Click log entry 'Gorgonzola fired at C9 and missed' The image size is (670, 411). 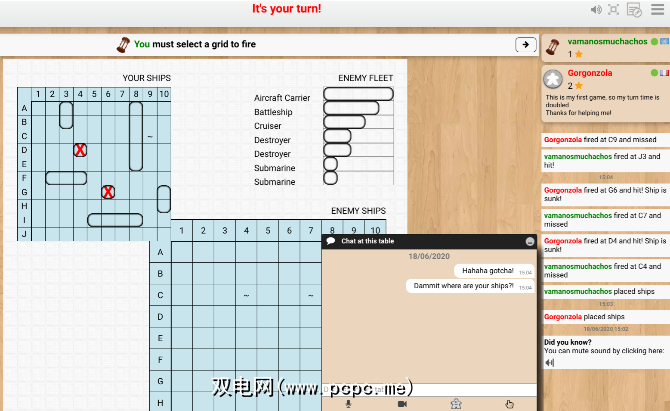click(x=606, y=140)
